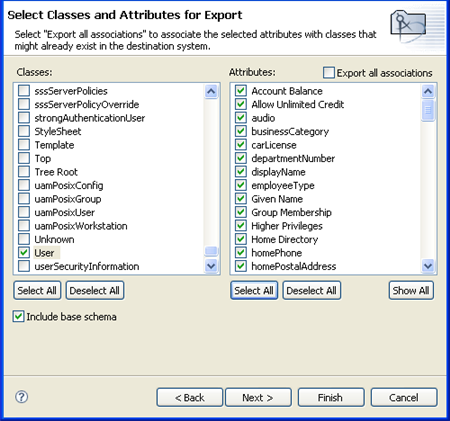The width and height of the screenshot is (450, 421).
Task: Enable the StyleSheet class checkbox
Action: click(24, 131)
